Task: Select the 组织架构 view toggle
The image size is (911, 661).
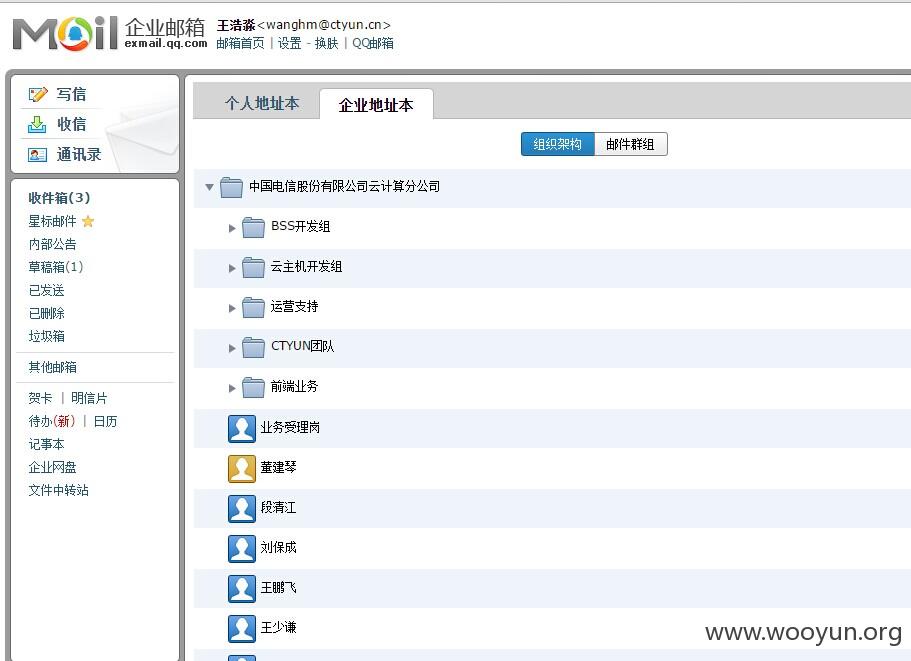Action: [558, 144]
